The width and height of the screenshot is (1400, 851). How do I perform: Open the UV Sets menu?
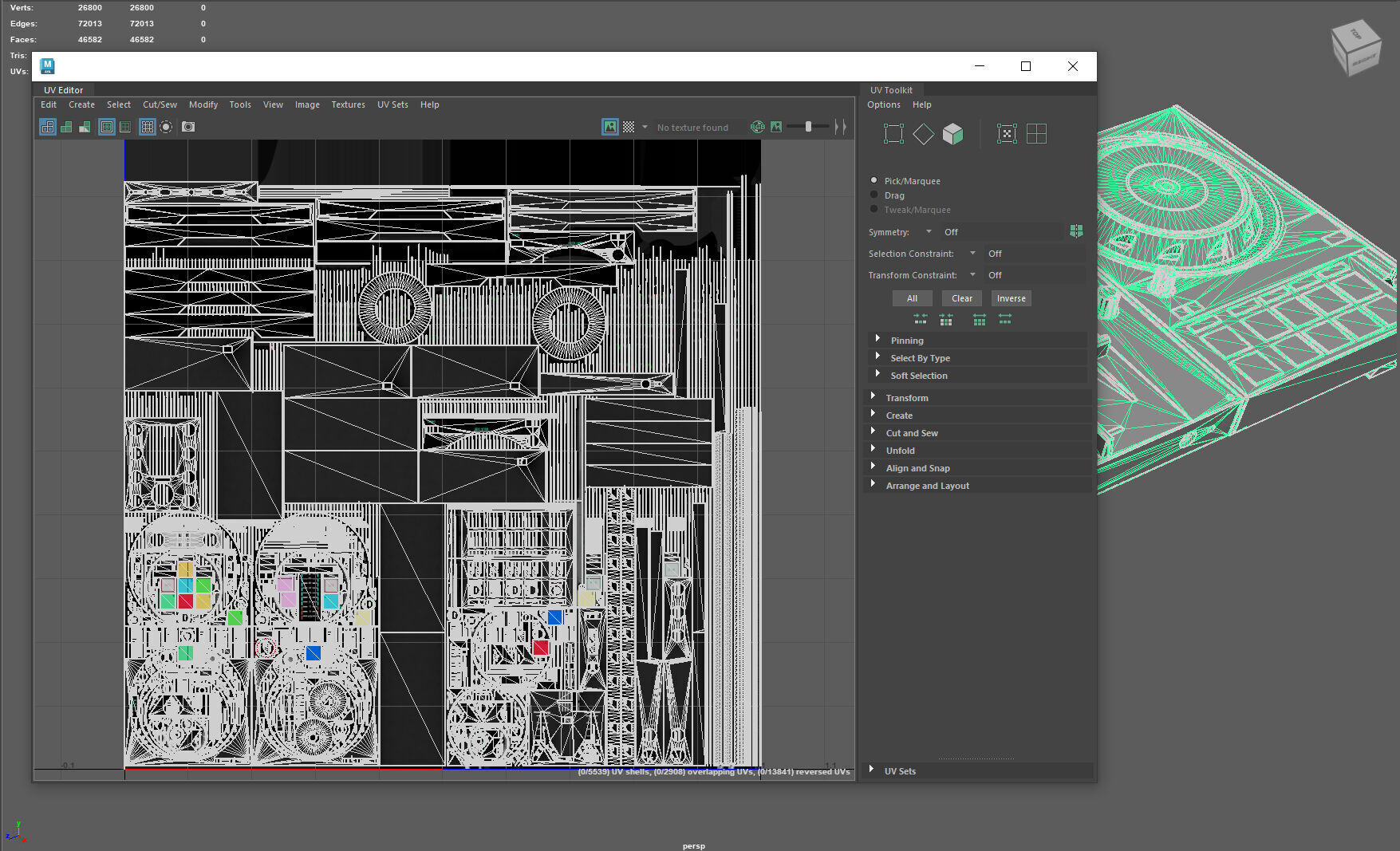(x=392, y=104)
